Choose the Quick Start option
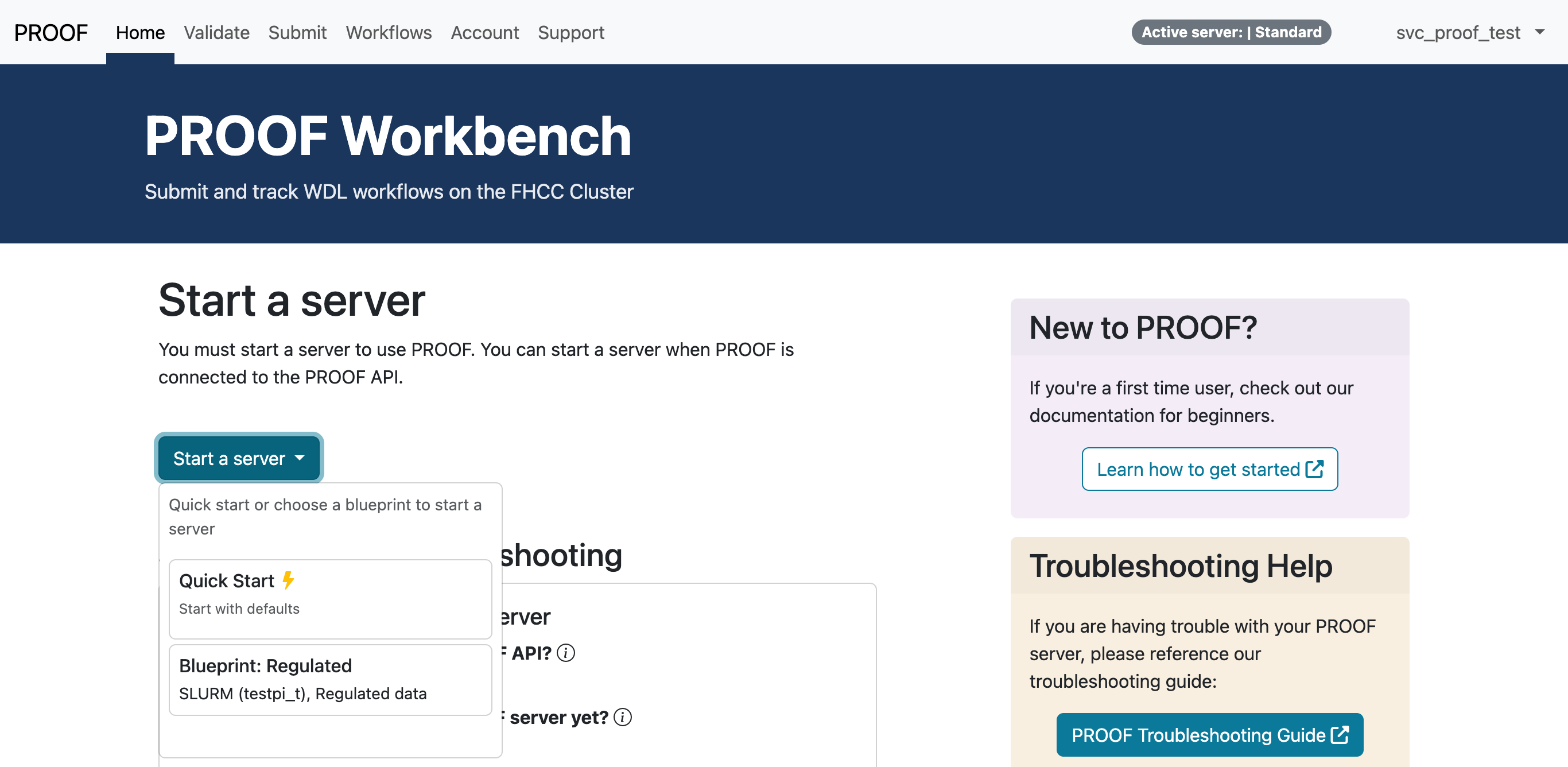1568x767 pixels. click(x=329, y=598)
